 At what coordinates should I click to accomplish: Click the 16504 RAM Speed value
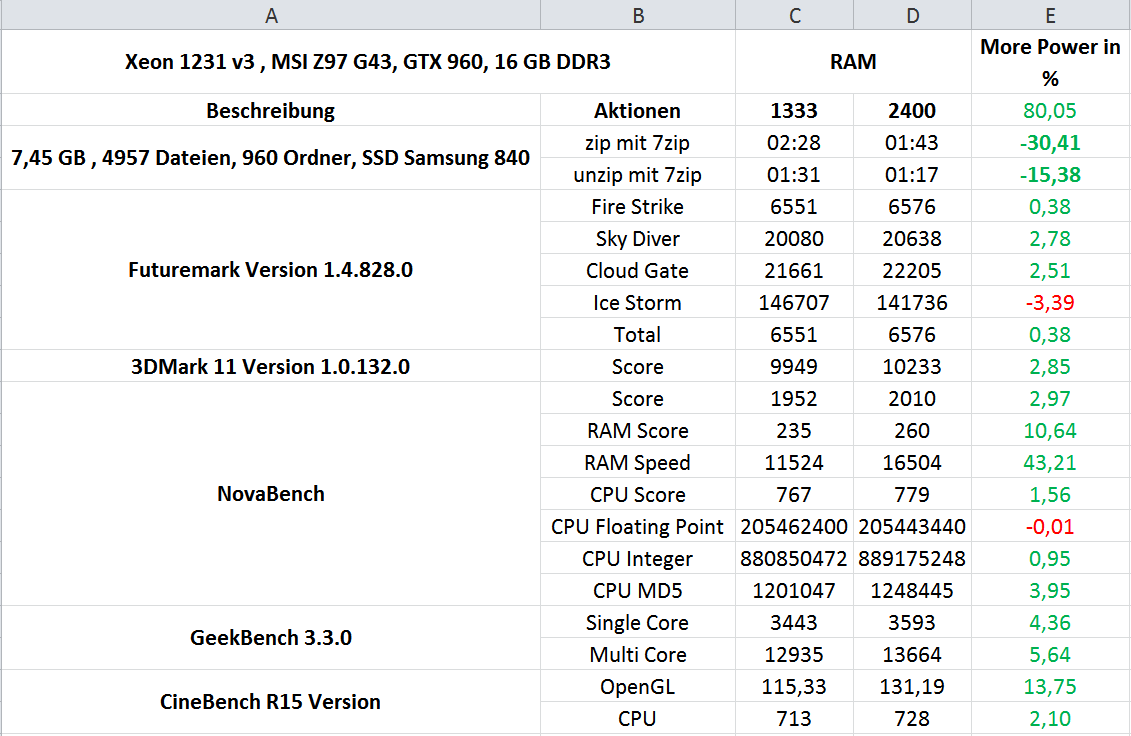pos(912,463)
